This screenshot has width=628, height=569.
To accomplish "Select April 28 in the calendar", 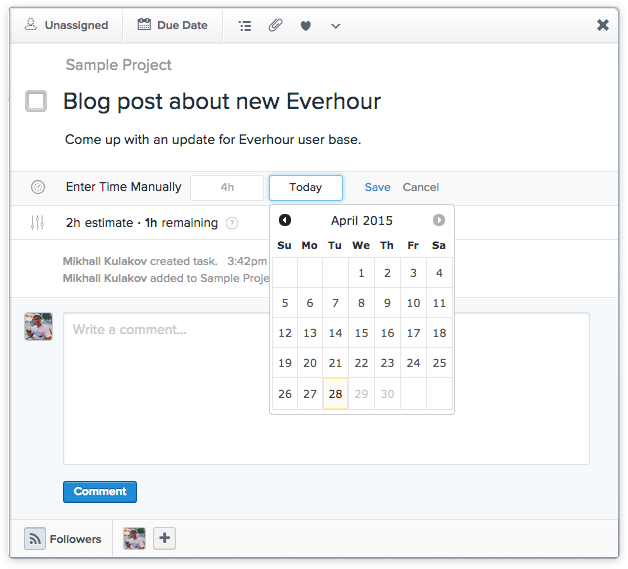I will click(335, 394).
